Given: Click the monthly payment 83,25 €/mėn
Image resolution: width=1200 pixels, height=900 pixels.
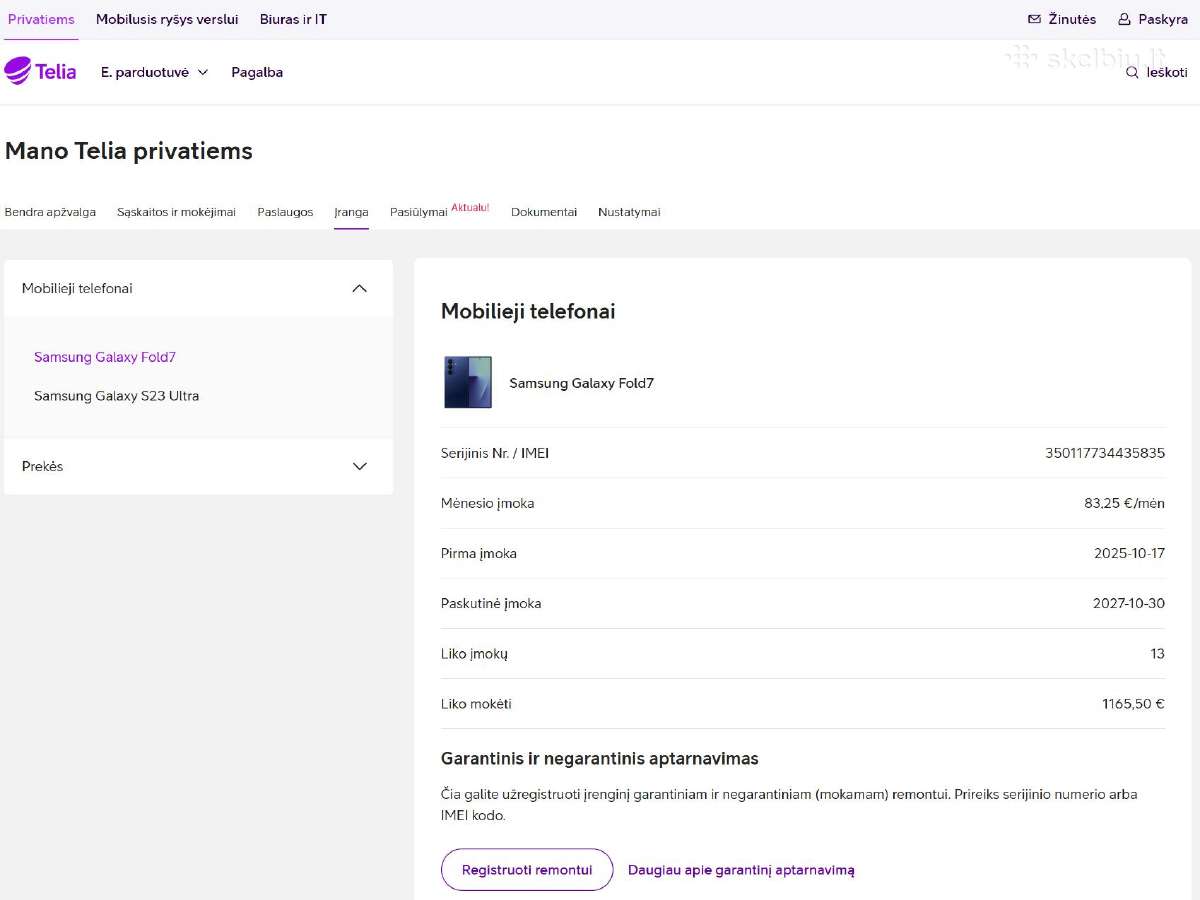Looking at the screenshot, I should [1124, 503].
